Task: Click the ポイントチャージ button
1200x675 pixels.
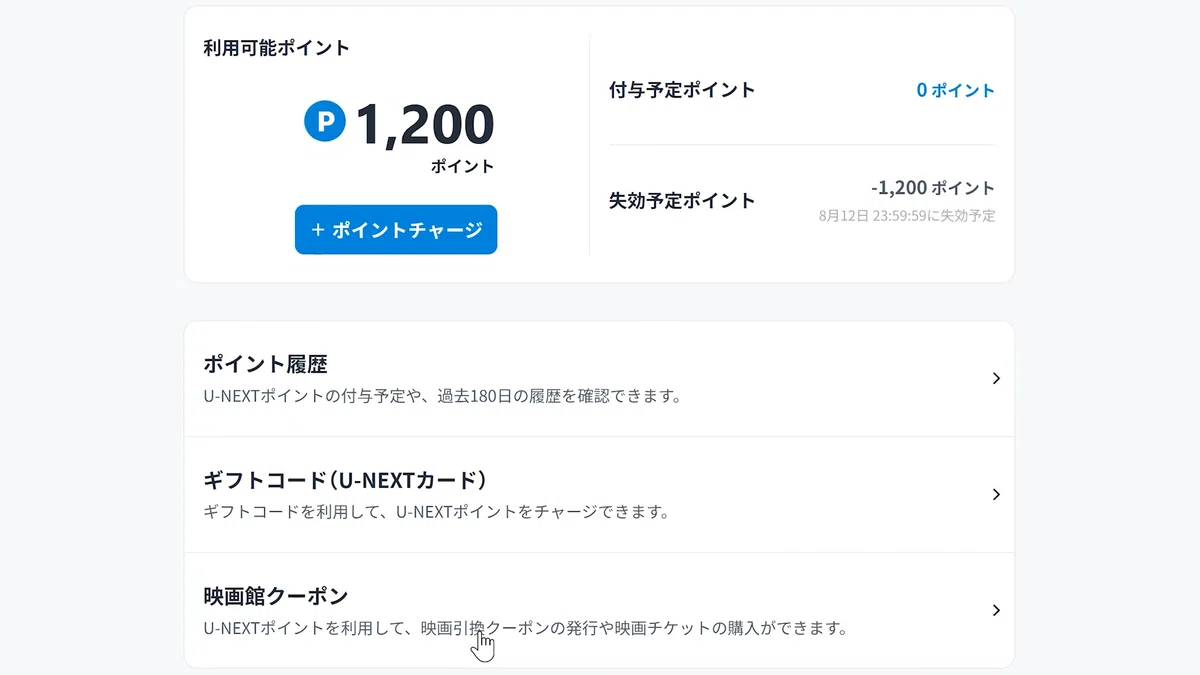Action: (x=396, y=230)
